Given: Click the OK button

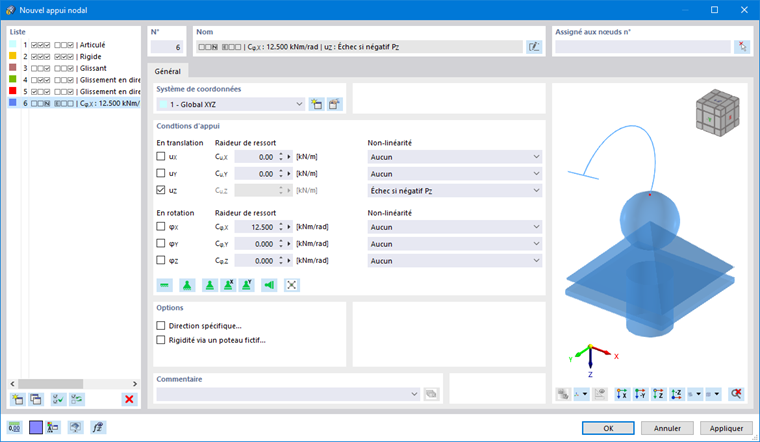Looking at the screenshot, I should [x=608, y=428].
